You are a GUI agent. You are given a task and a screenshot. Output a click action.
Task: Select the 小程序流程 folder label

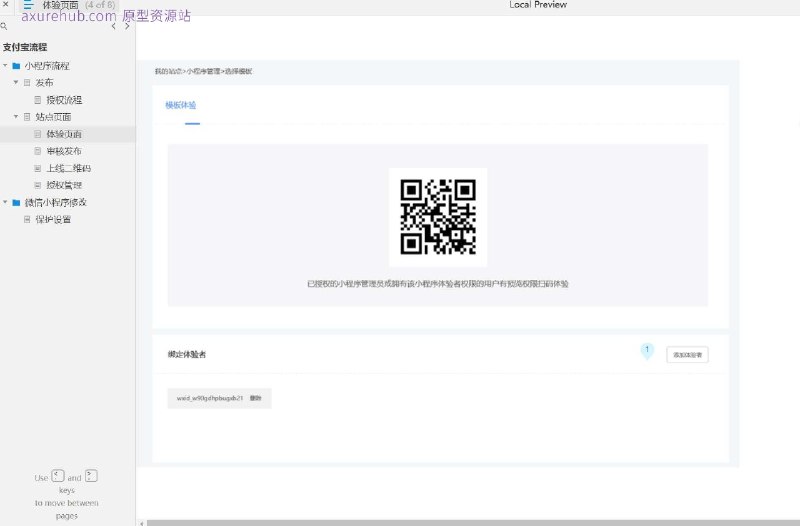pyautogui.click(x=47, y=66)
